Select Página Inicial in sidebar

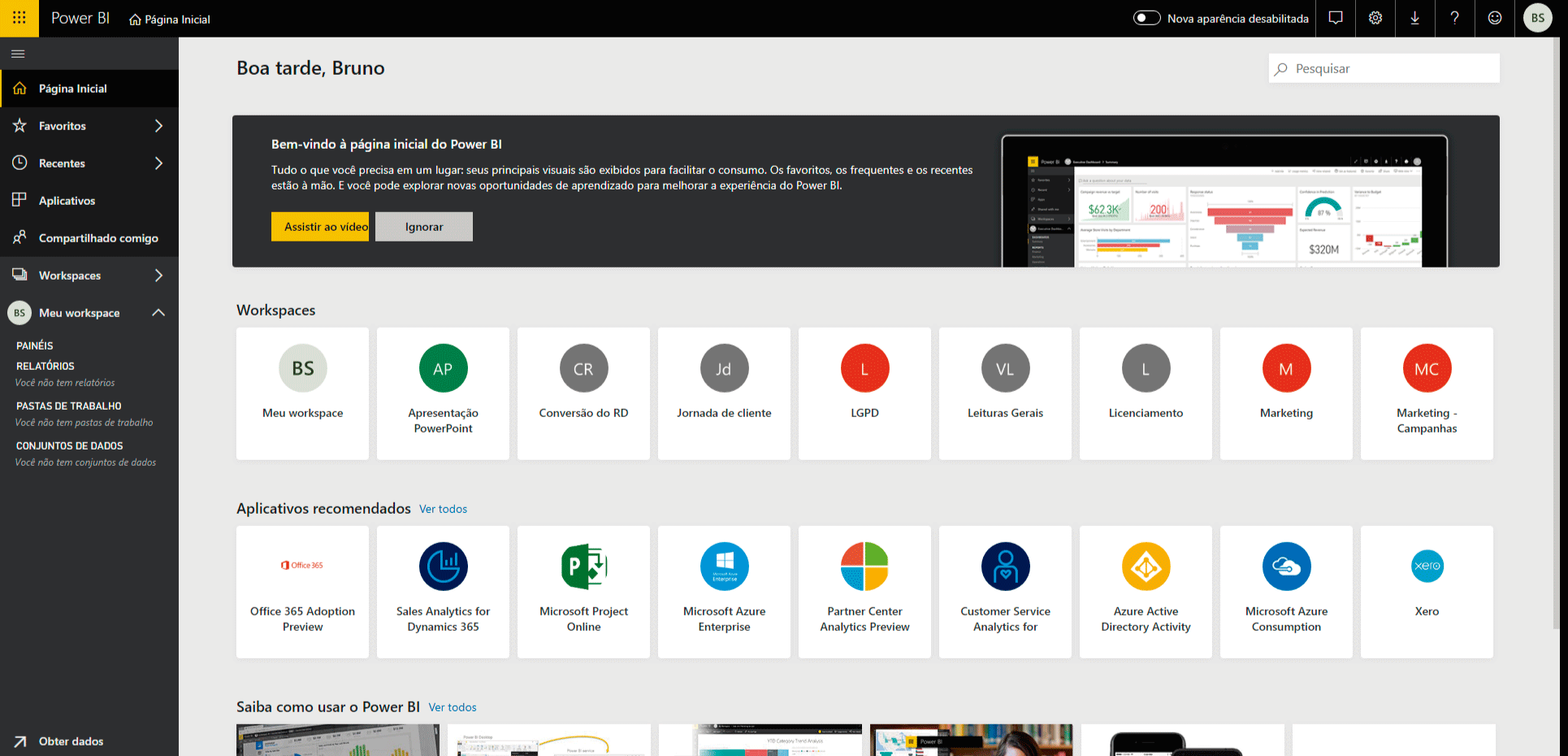[89, 89]
